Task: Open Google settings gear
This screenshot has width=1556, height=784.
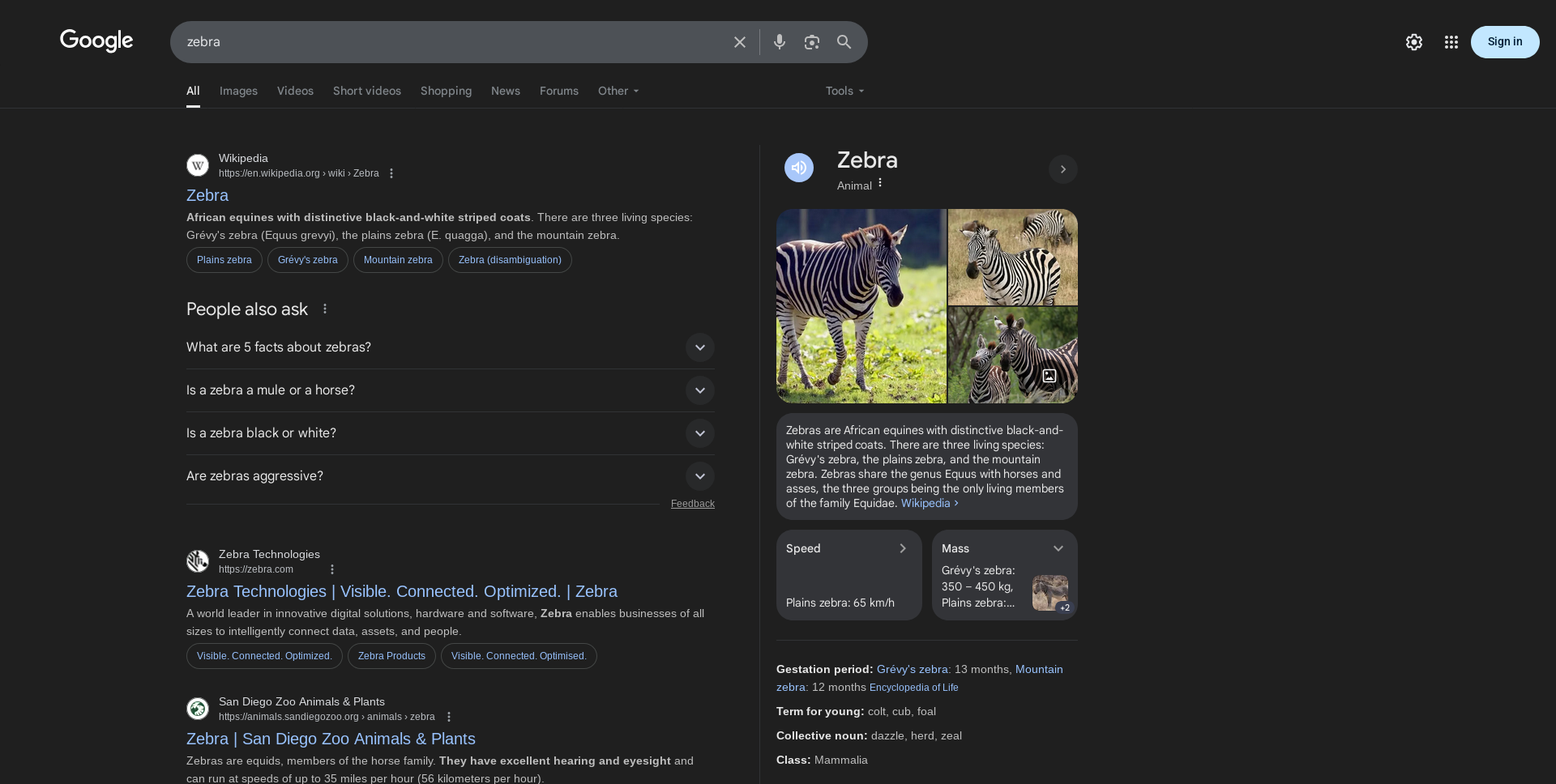Action: click(x=1414, y=42)
